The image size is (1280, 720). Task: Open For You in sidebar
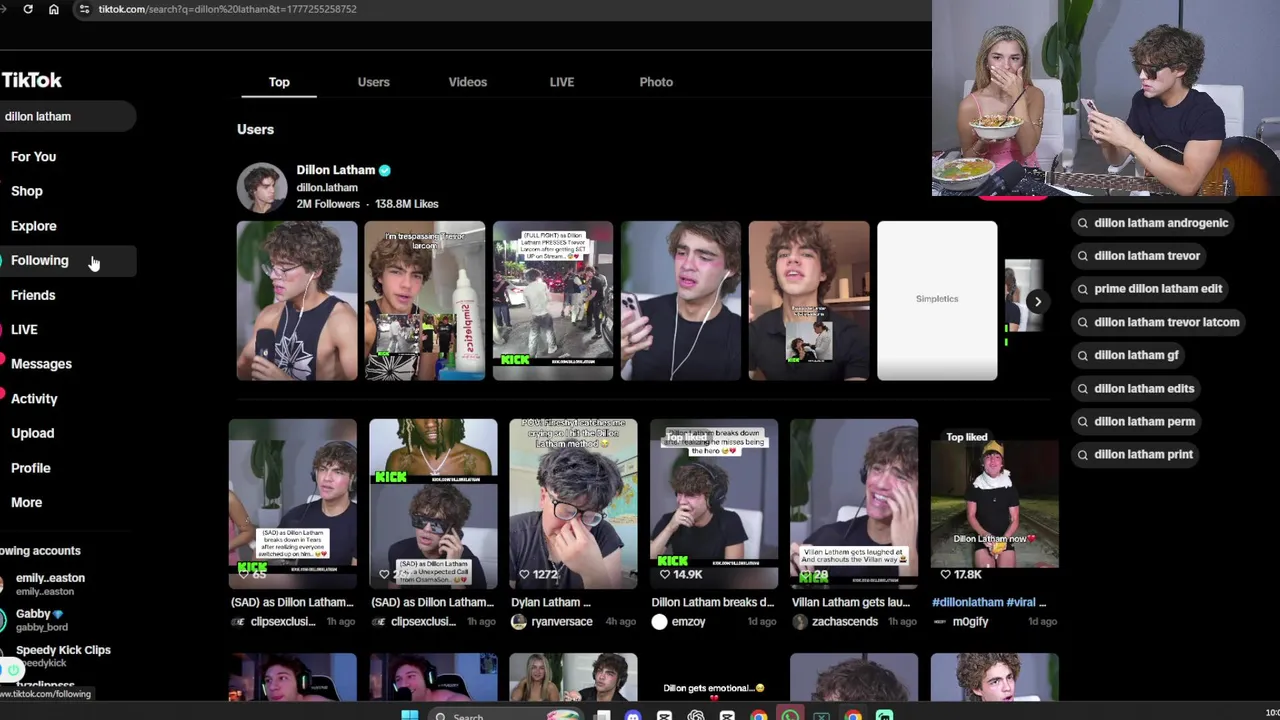[34, 157]
